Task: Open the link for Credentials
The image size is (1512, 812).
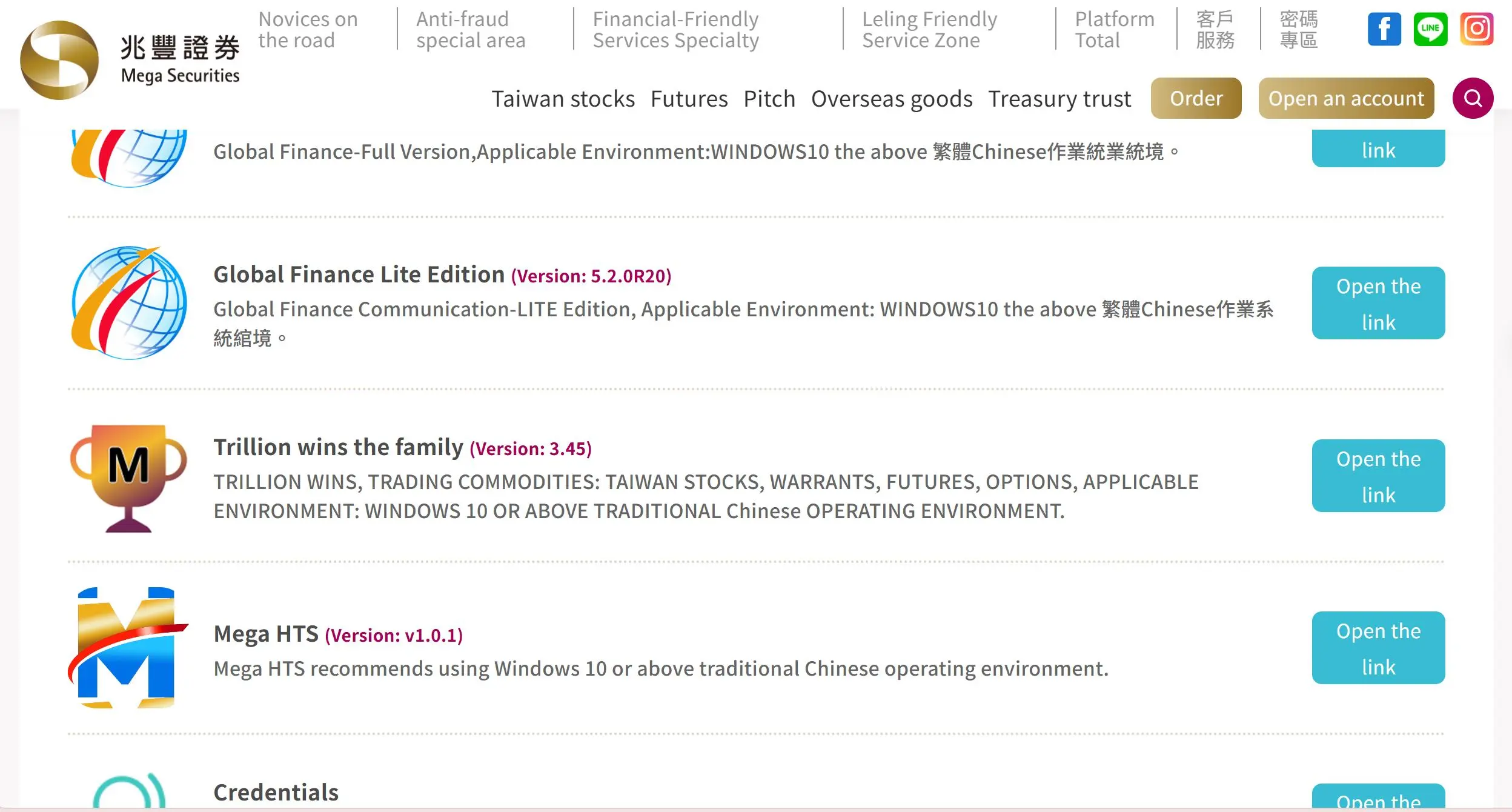Action: click(1378, 796)
